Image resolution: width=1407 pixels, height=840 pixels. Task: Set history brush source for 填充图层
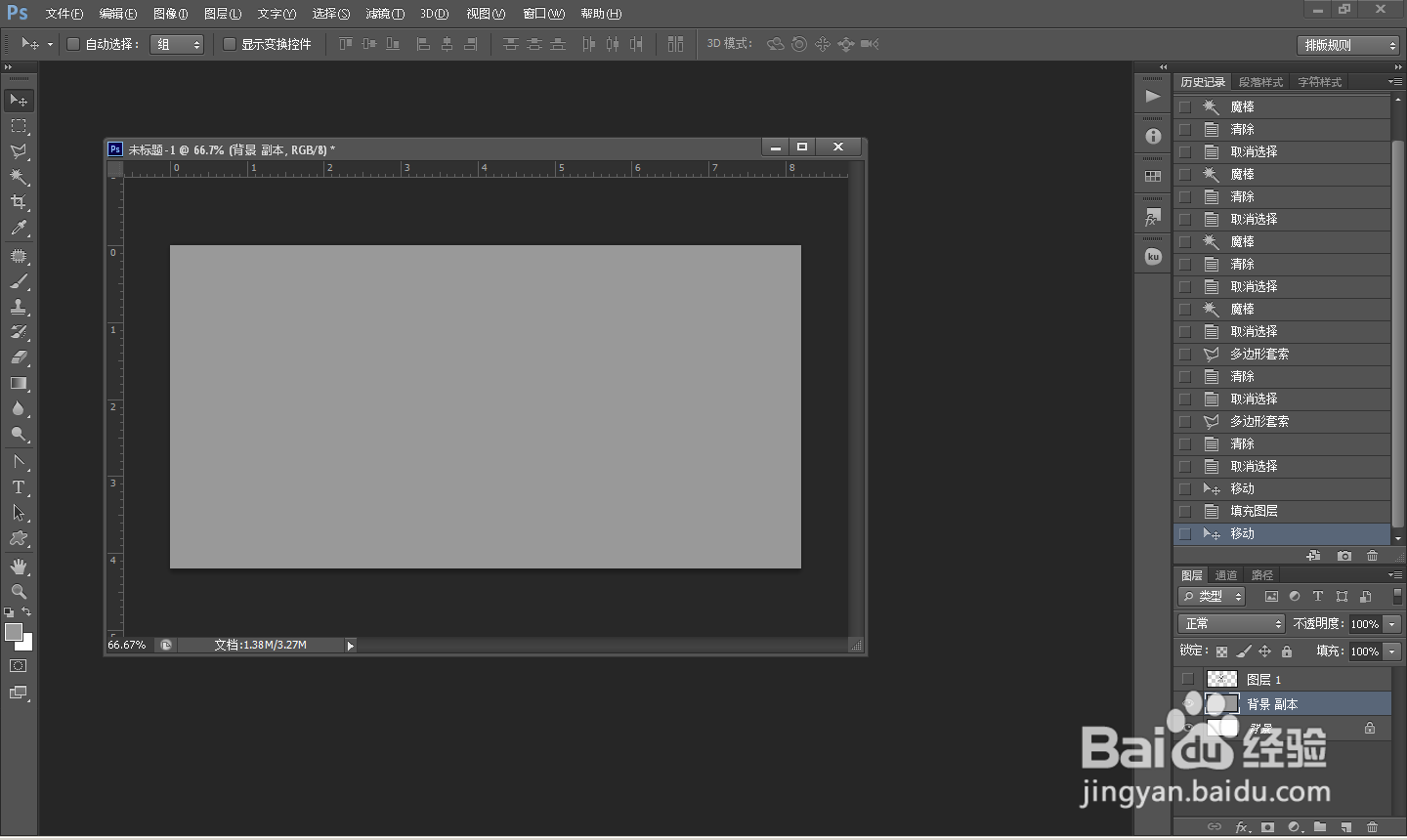(1185, 511)
